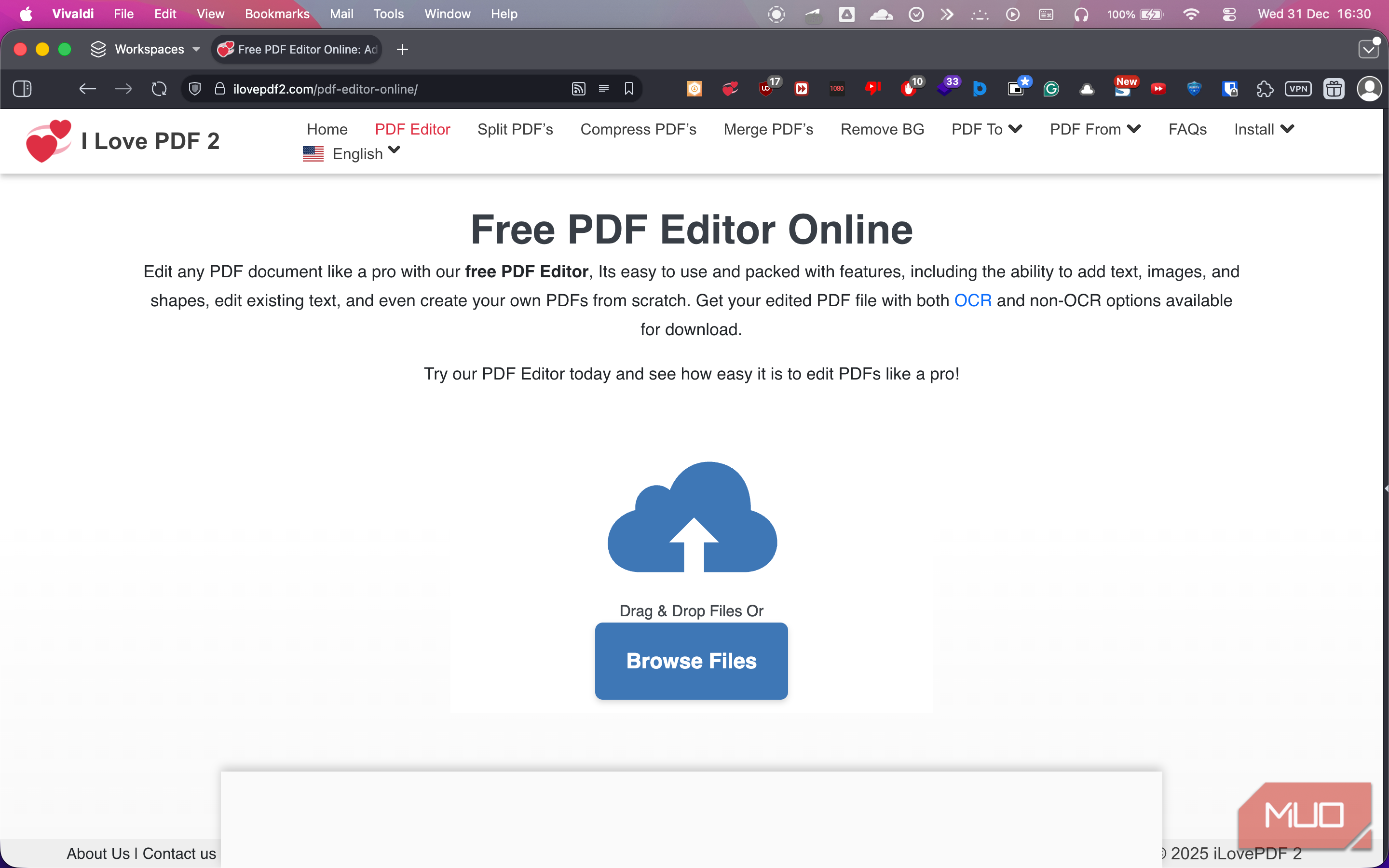Click the RSS feed icon in the address bar
Image resolution: width=1389 pixels, height=868 pixels.
(579, 89)
